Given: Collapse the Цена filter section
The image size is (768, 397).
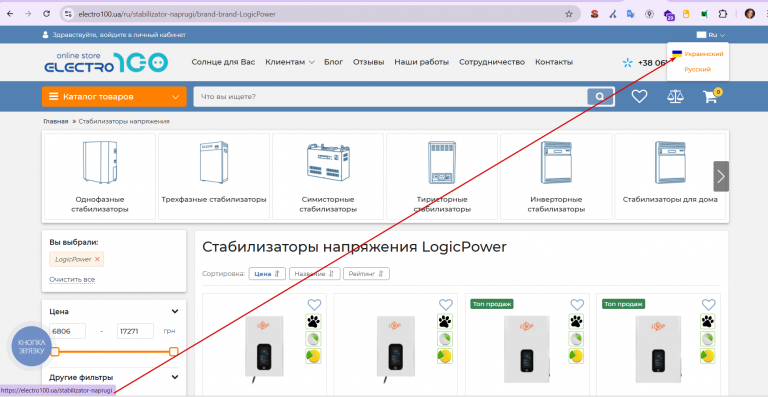Looking at the screenshot, I should click(x=175, y=311).
